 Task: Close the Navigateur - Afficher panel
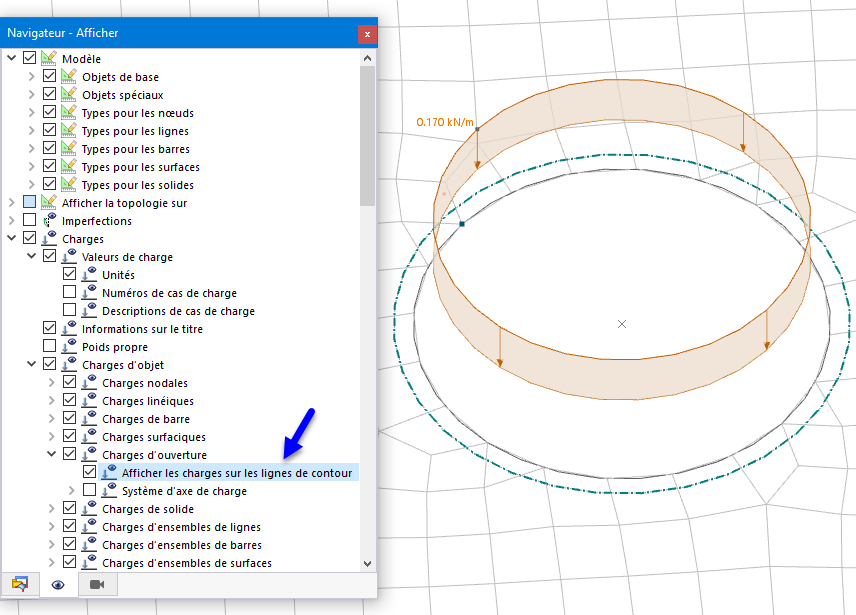367,34
